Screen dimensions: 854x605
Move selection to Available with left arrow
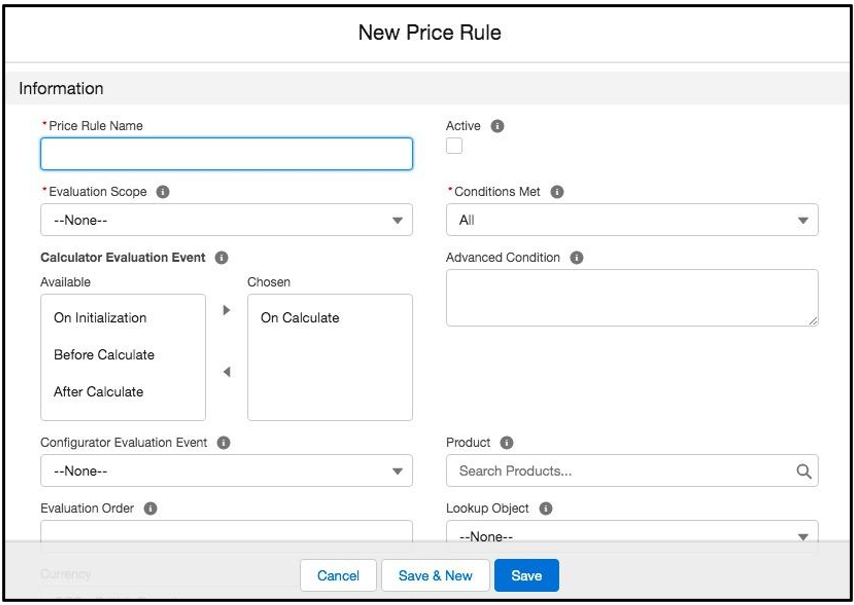[x=226, y=372]
